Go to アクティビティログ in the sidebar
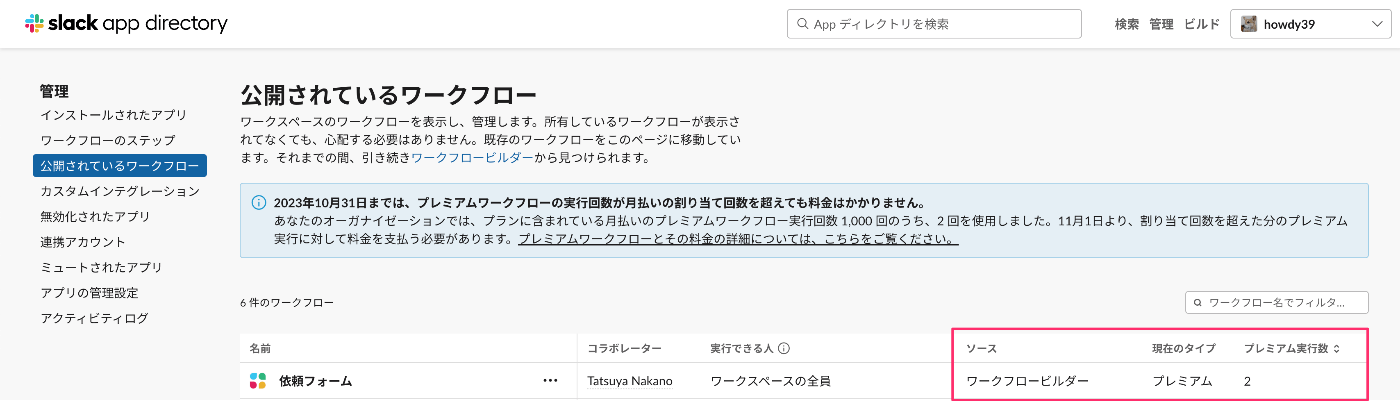Image resolution: width=1400 pixels, height=418 pixels. (94, 318)
